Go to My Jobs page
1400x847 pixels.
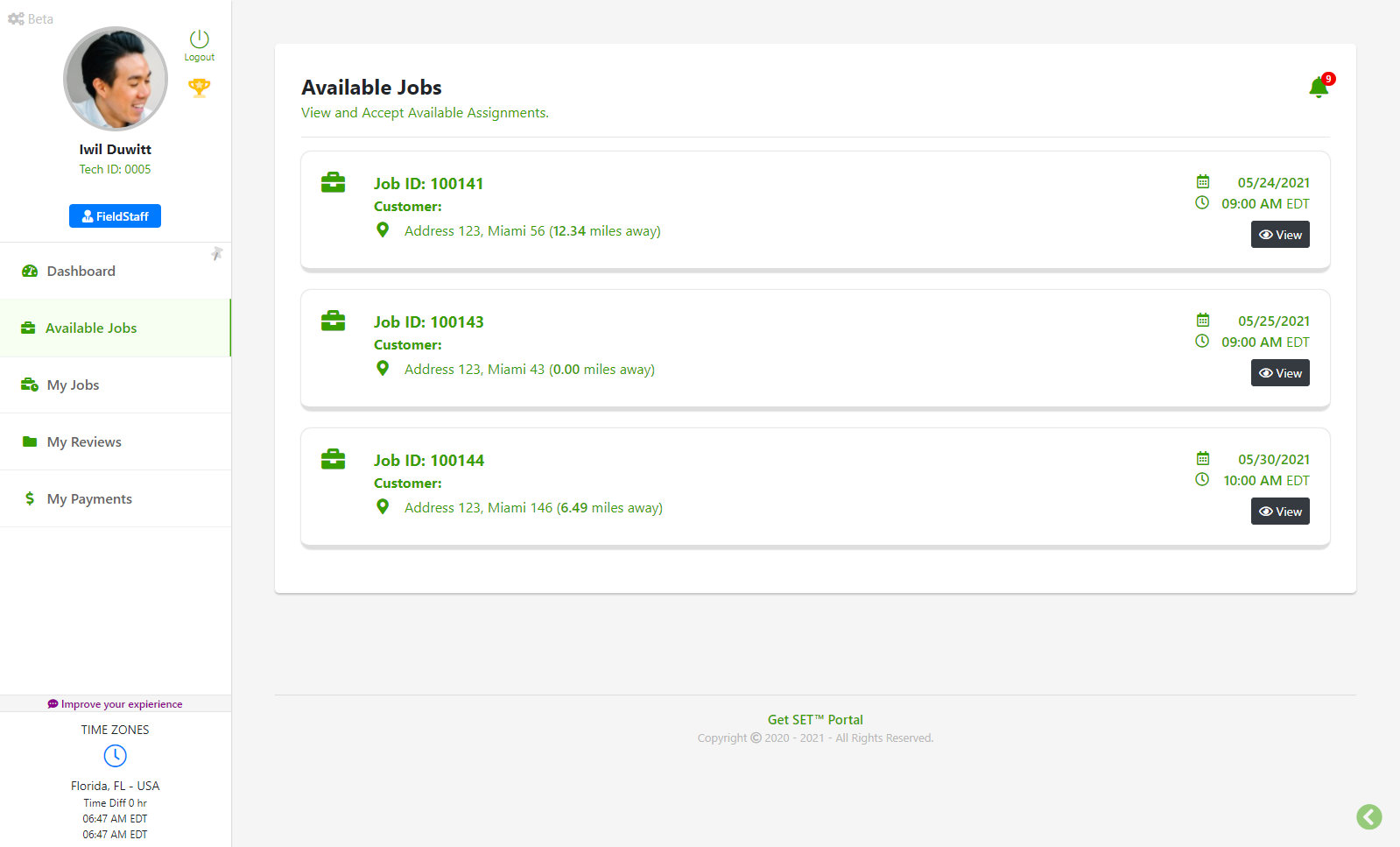73,385
